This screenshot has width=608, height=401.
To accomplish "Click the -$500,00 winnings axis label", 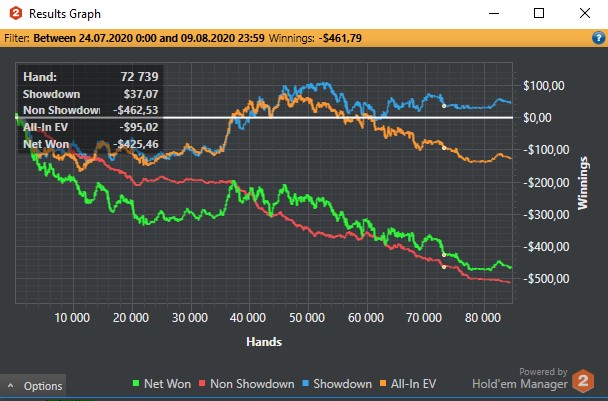I will pyautogui.click(x=546, y=278).
